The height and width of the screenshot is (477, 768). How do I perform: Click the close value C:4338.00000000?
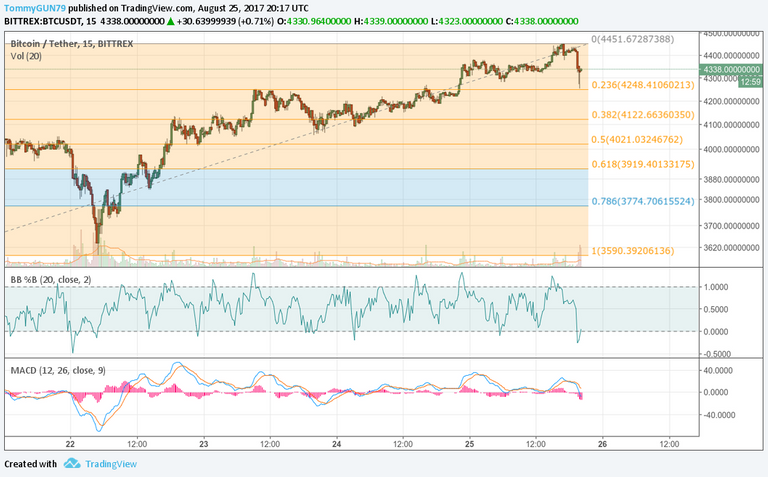(542, 22)
